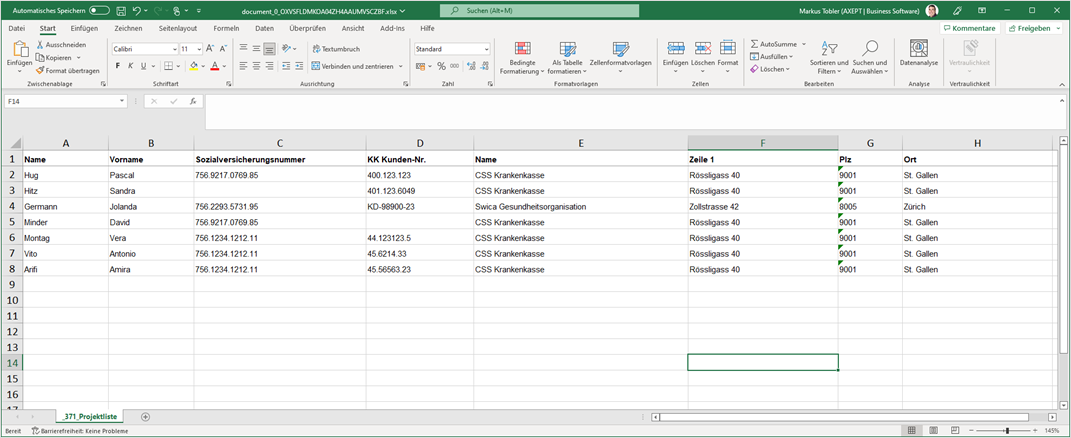Image resolution: width=1071 pixels, height=438 pixels.
Task: Click the text orientation icon
Action: [287, 49]
